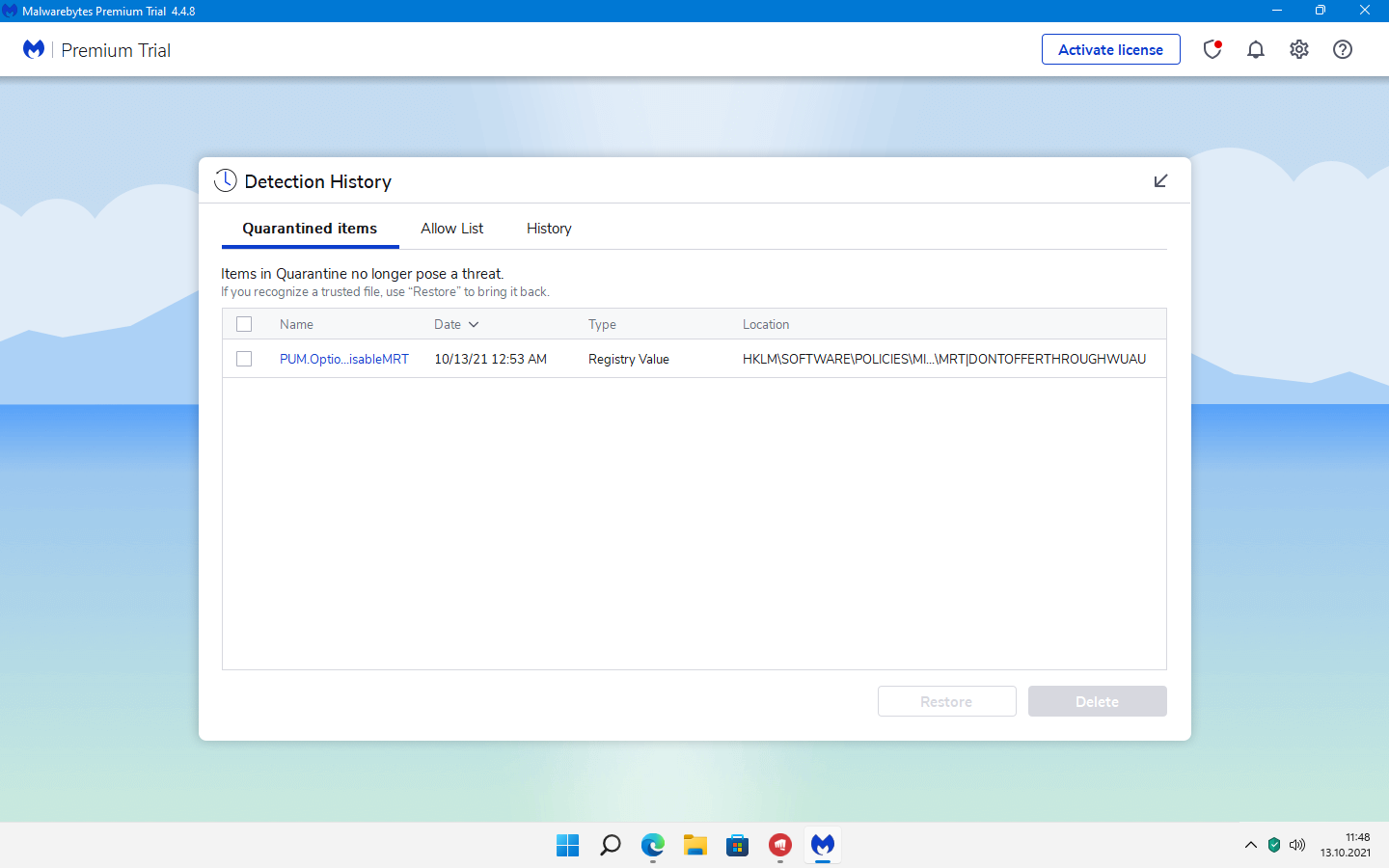Collapse the Detection History panel

(1160, 181)
